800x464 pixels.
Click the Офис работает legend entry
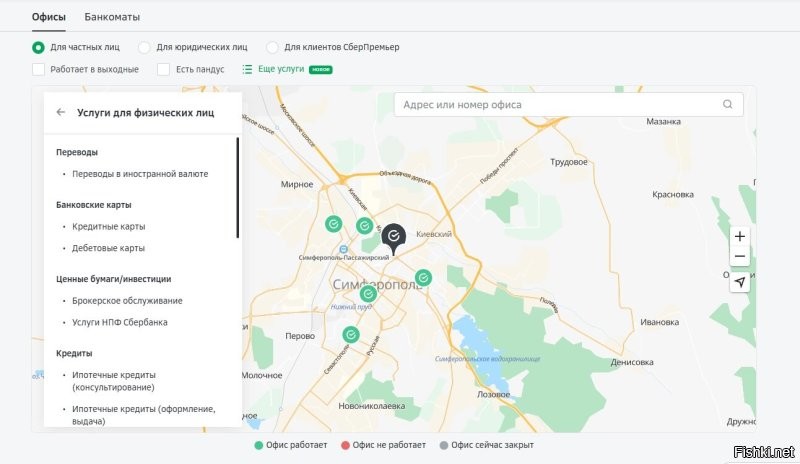pos(291,445)
